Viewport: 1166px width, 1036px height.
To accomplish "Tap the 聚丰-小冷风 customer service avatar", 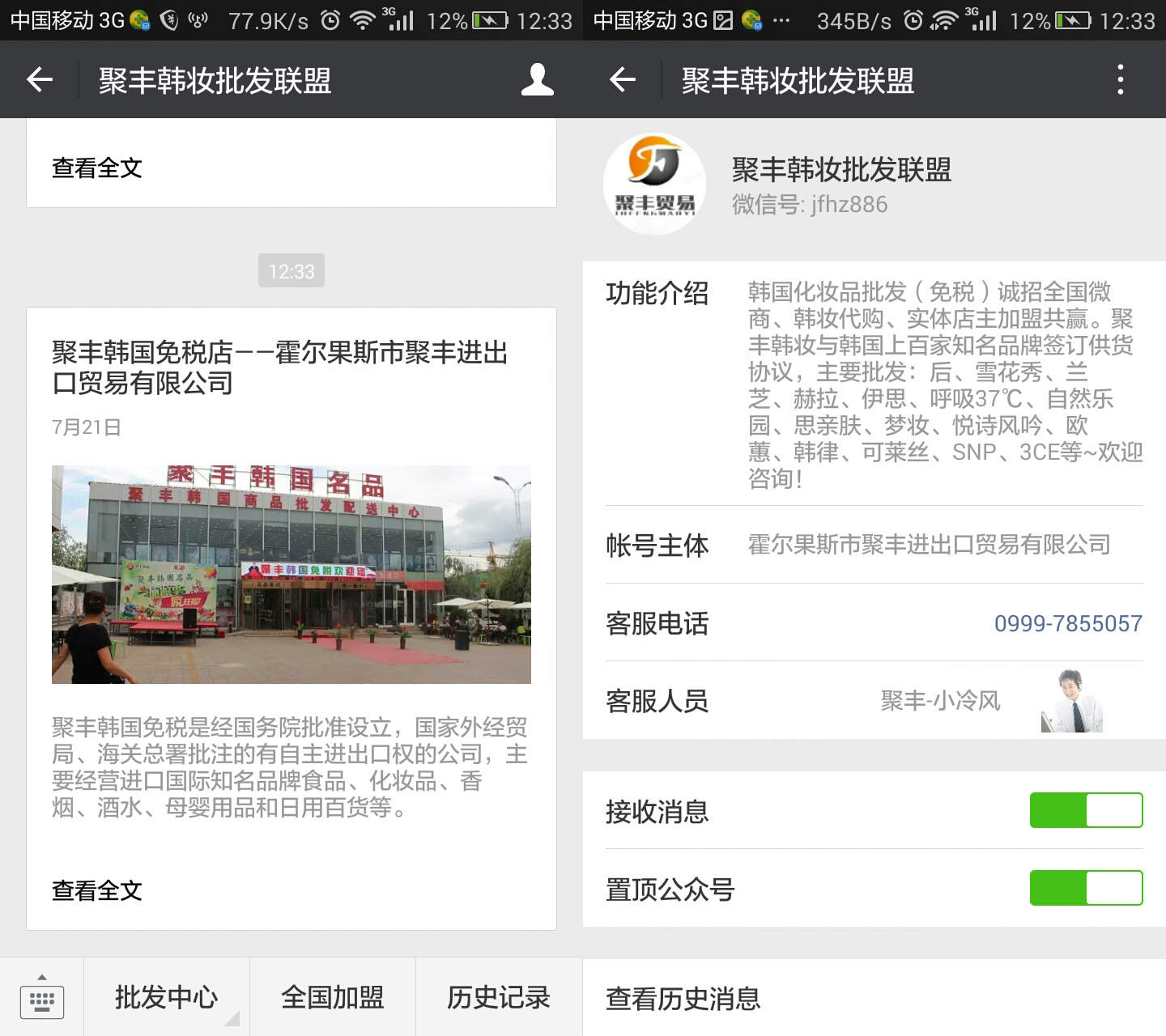I will (1072, 700).
